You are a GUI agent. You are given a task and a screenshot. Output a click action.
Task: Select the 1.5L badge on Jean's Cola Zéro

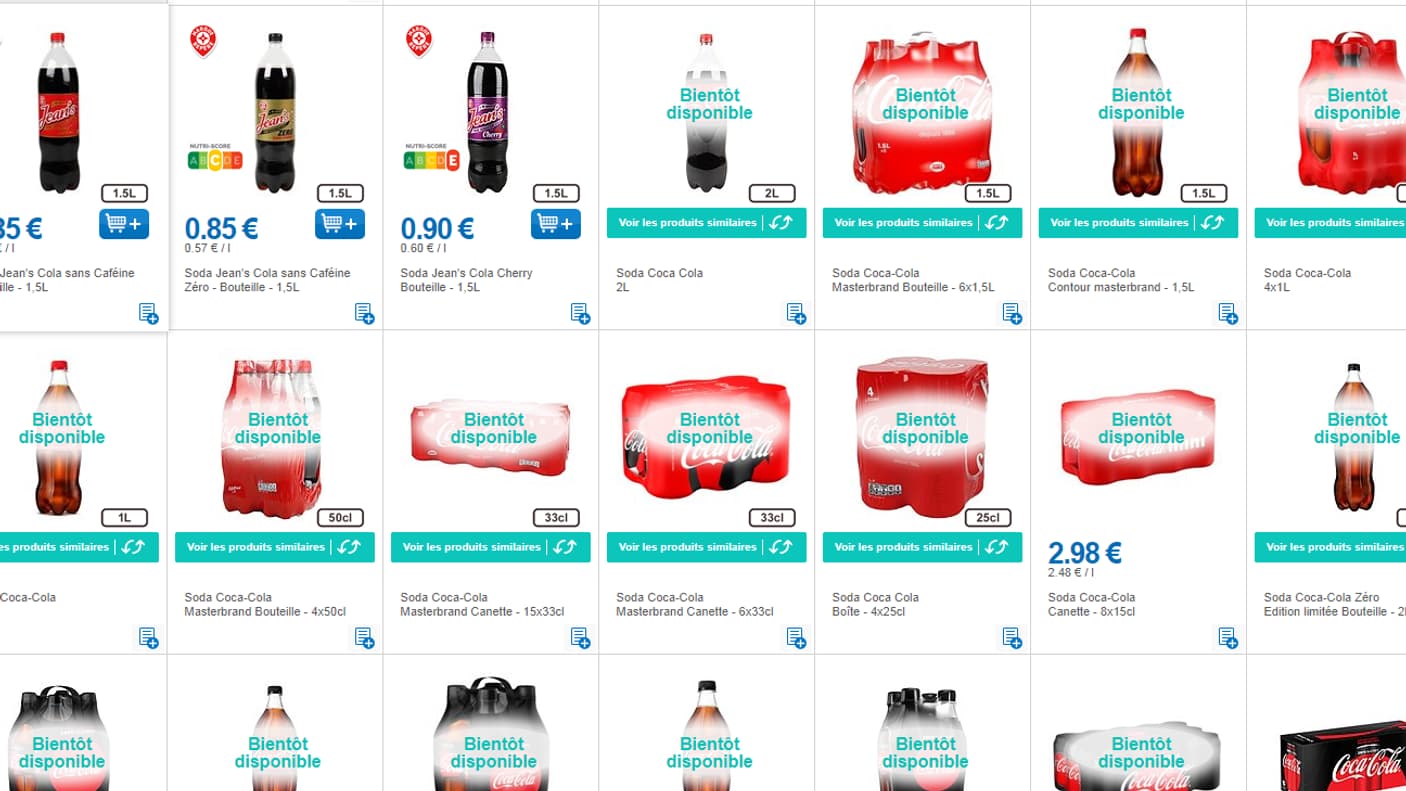(x=340, y=194)
